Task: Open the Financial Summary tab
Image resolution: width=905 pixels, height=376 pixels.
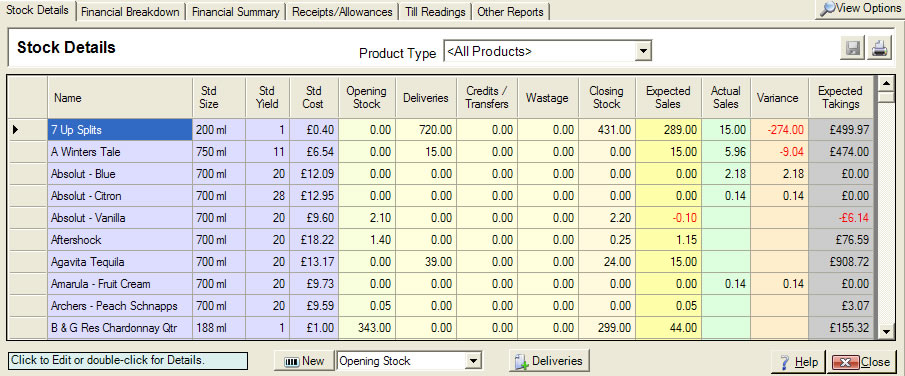Action: click(235, 12)
